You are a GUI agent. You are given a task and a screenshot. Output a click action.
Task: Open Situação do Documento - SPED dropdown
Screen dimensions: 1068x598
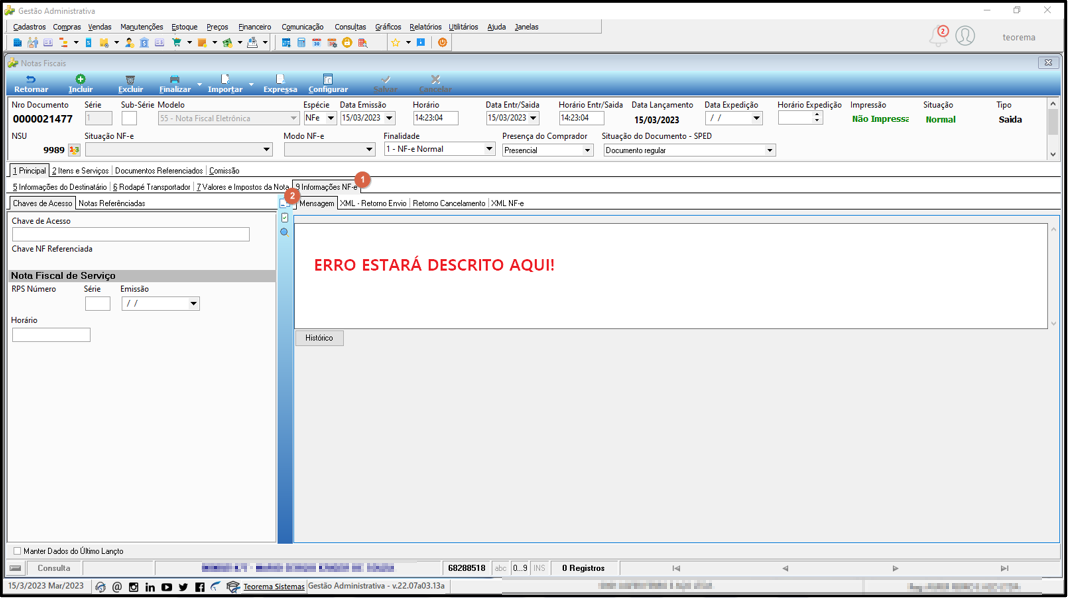770,150
